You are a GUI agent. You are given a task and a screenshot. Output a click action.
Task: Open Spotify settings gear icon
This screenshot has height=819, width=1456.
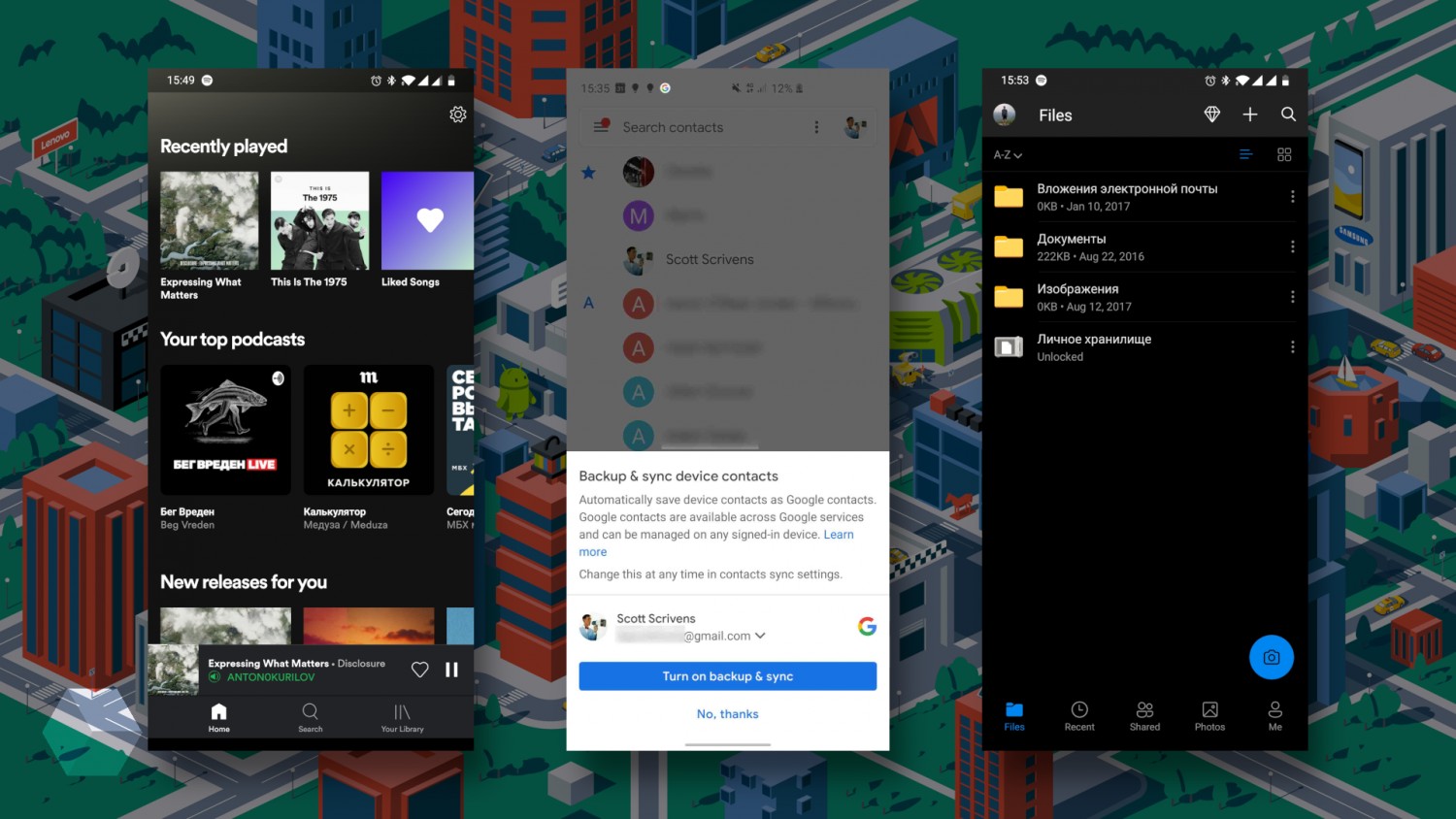458,115
